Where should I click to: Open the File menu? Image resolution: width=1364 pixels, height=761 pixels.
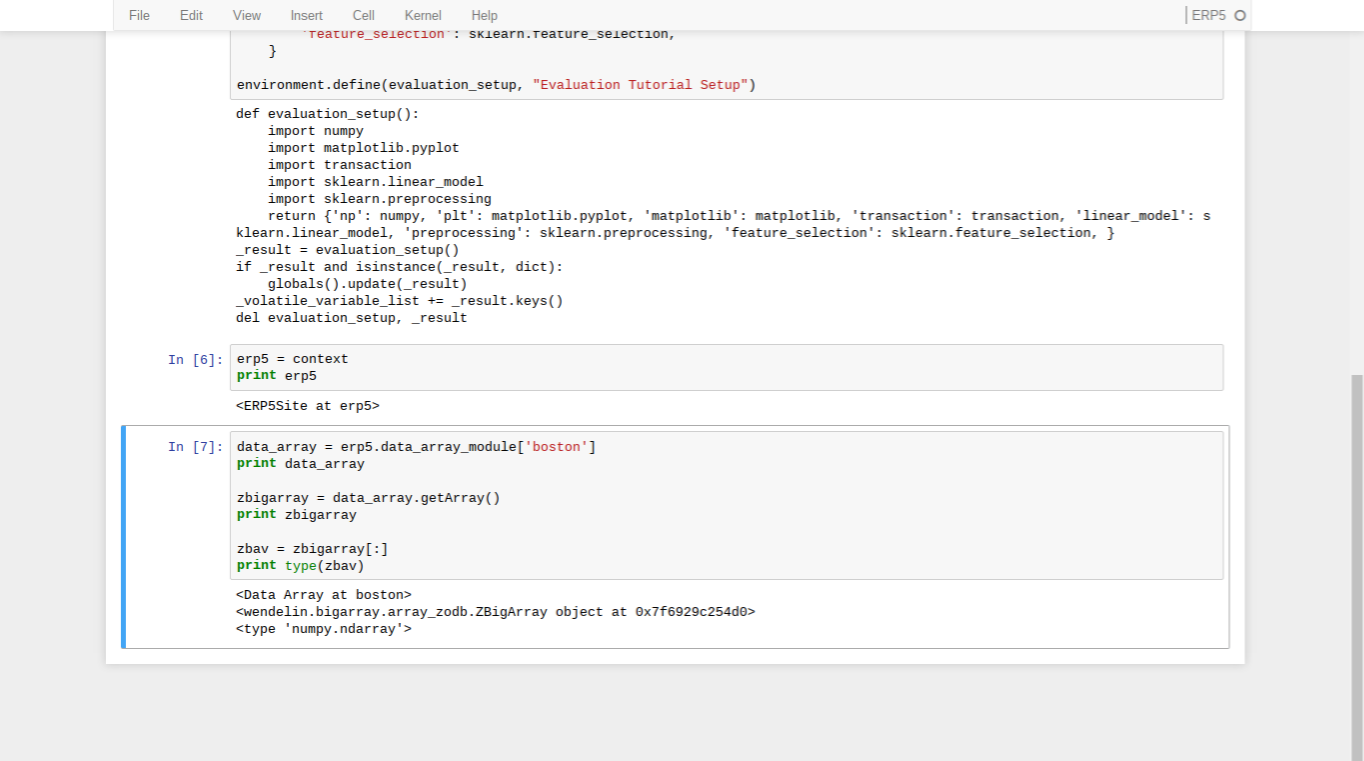pos(139,15)
